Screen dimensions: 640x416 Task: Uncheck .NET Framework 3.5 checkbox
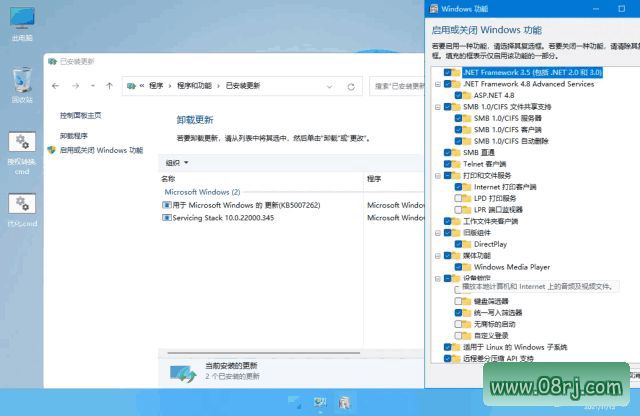[x=447, y=72]
